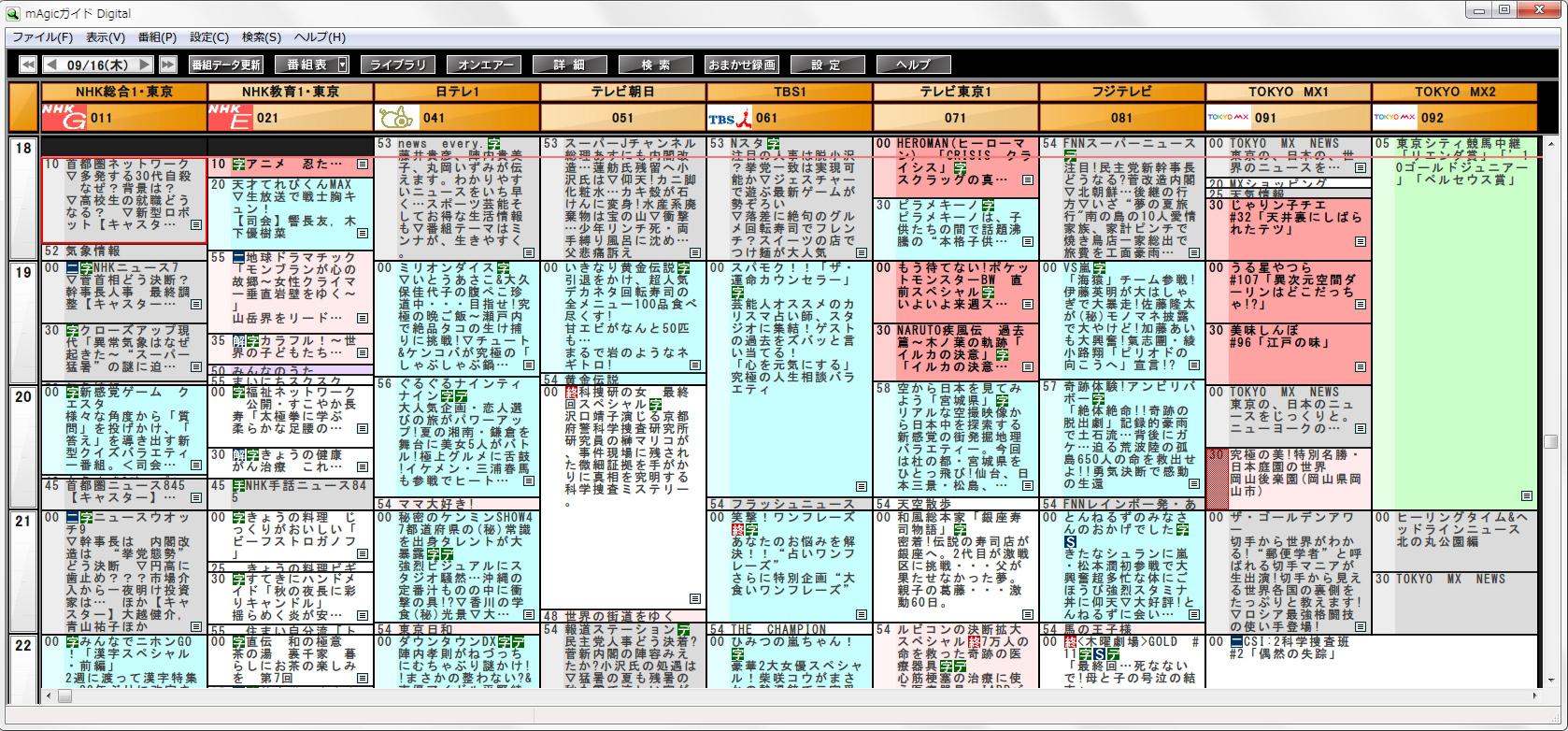
Task: Open the 設定(C) menu
Action: coord(208,37)
